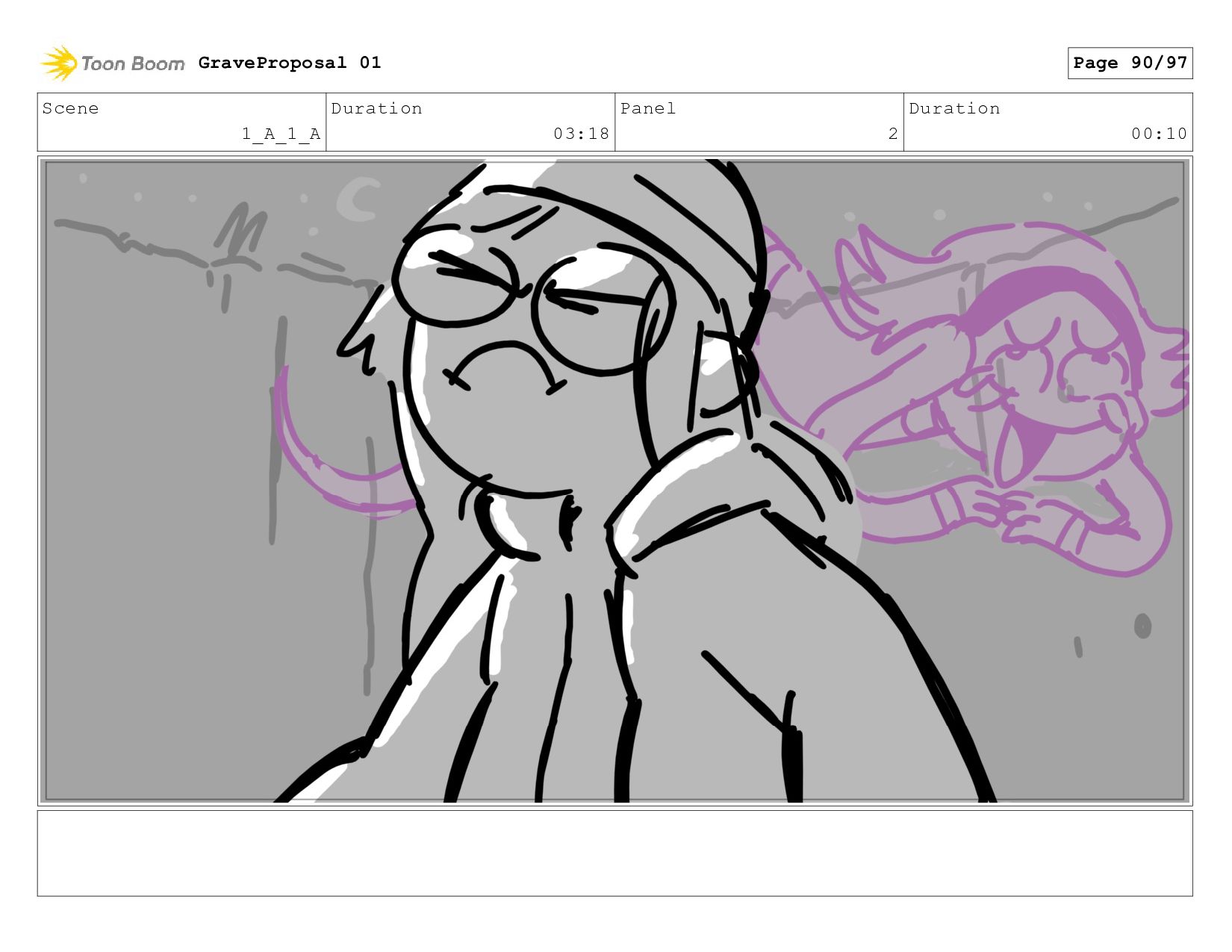Click the scene duration value 03:18
The image size is (1232, 952).
pyautogui.click(x=581, y=134)
